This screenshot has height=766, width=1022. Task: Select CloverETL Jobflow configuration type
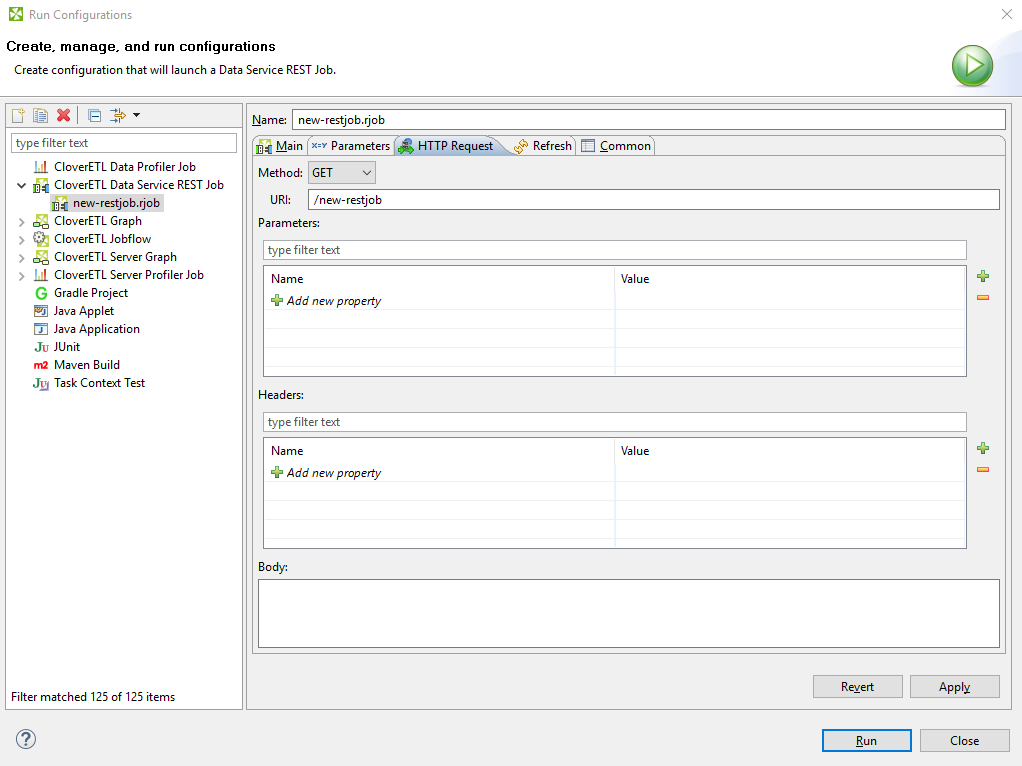[102, 239]
